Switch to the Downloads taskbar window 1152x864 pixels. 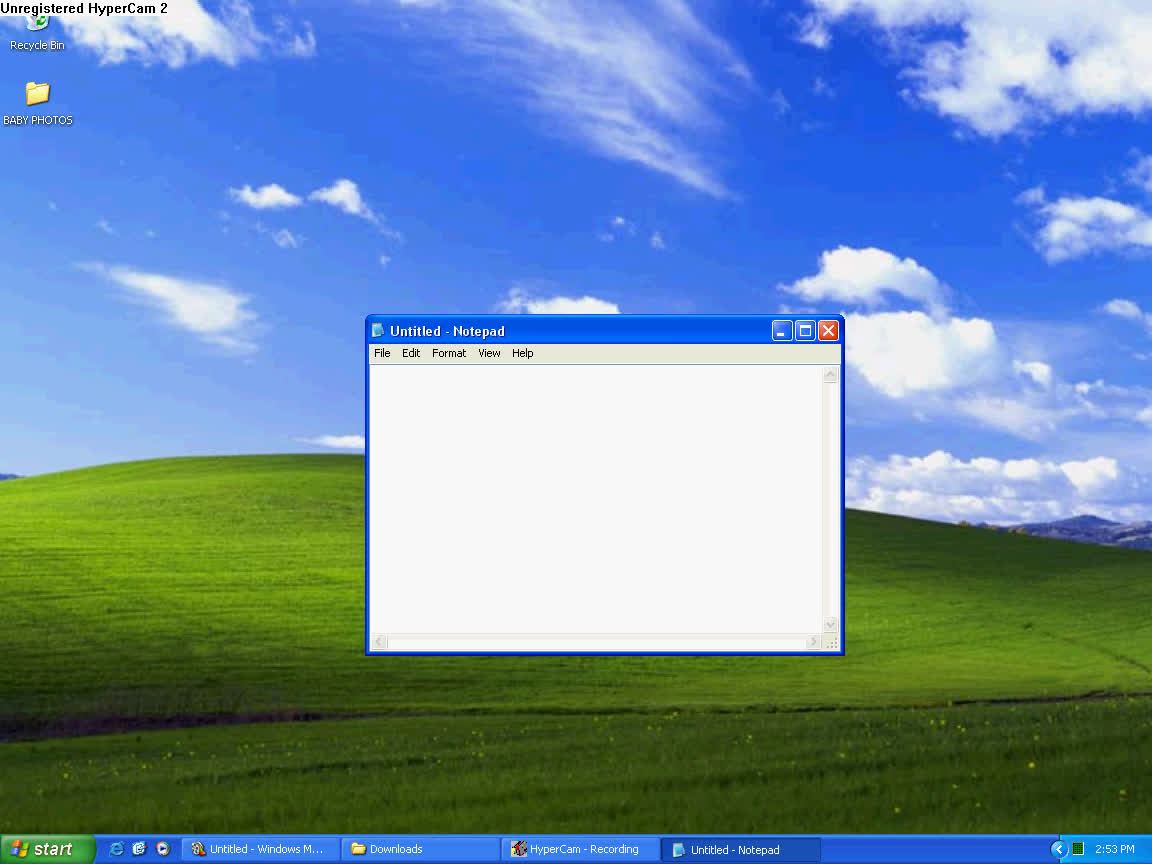coord(420,849)
